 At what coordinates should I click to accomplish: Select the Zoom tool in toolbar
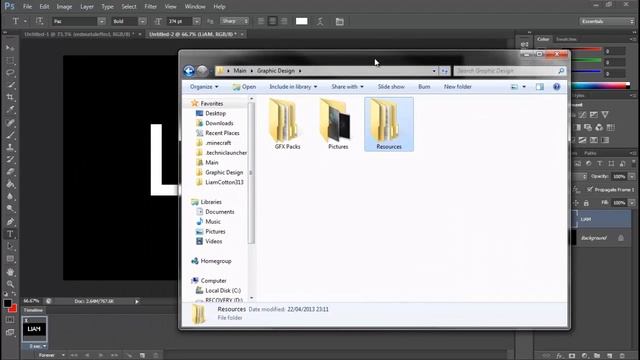10,284
